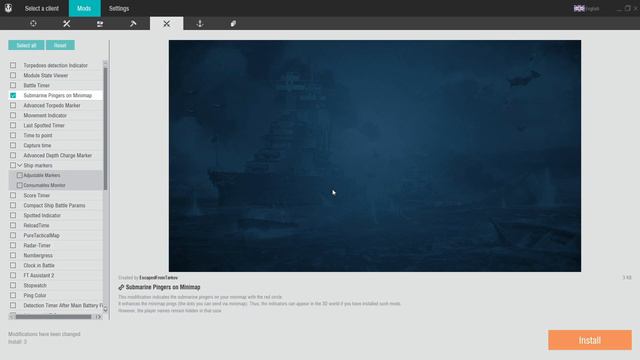This screenshot has height=360, width=640.
Task: Click the Select all button
Action: (26, 45)
